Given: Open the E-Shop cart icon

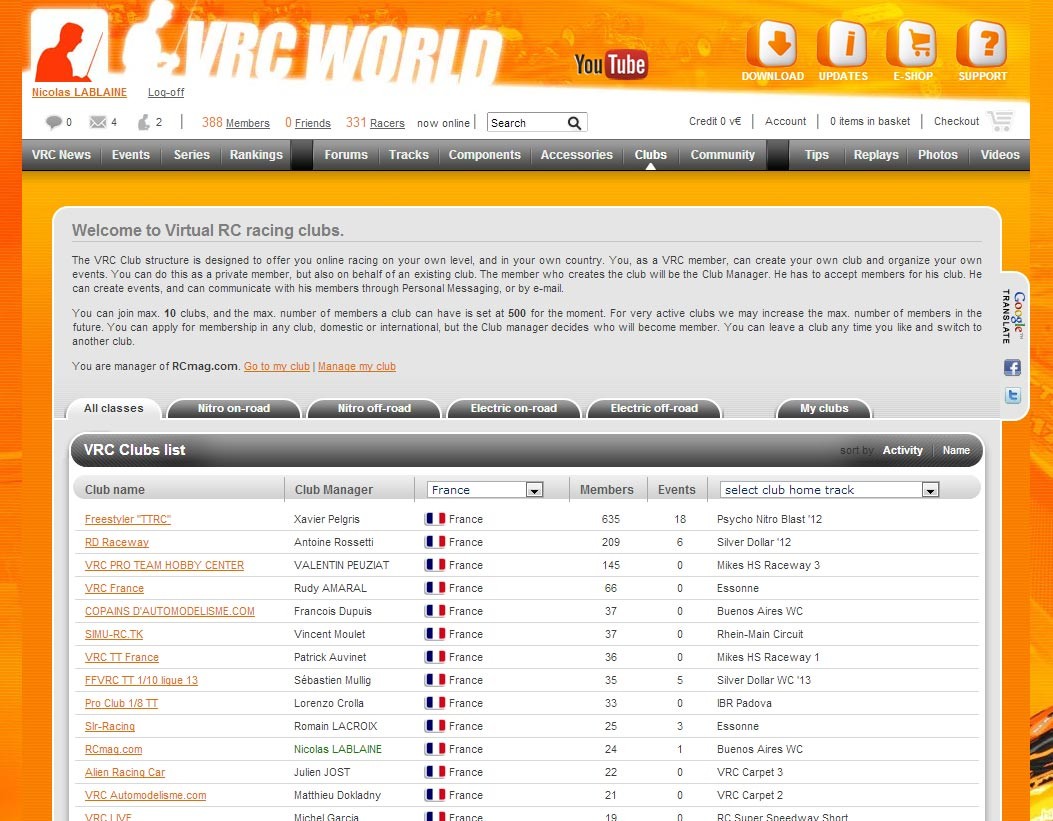Looking at the screenshot, I should tap(912, 44).
